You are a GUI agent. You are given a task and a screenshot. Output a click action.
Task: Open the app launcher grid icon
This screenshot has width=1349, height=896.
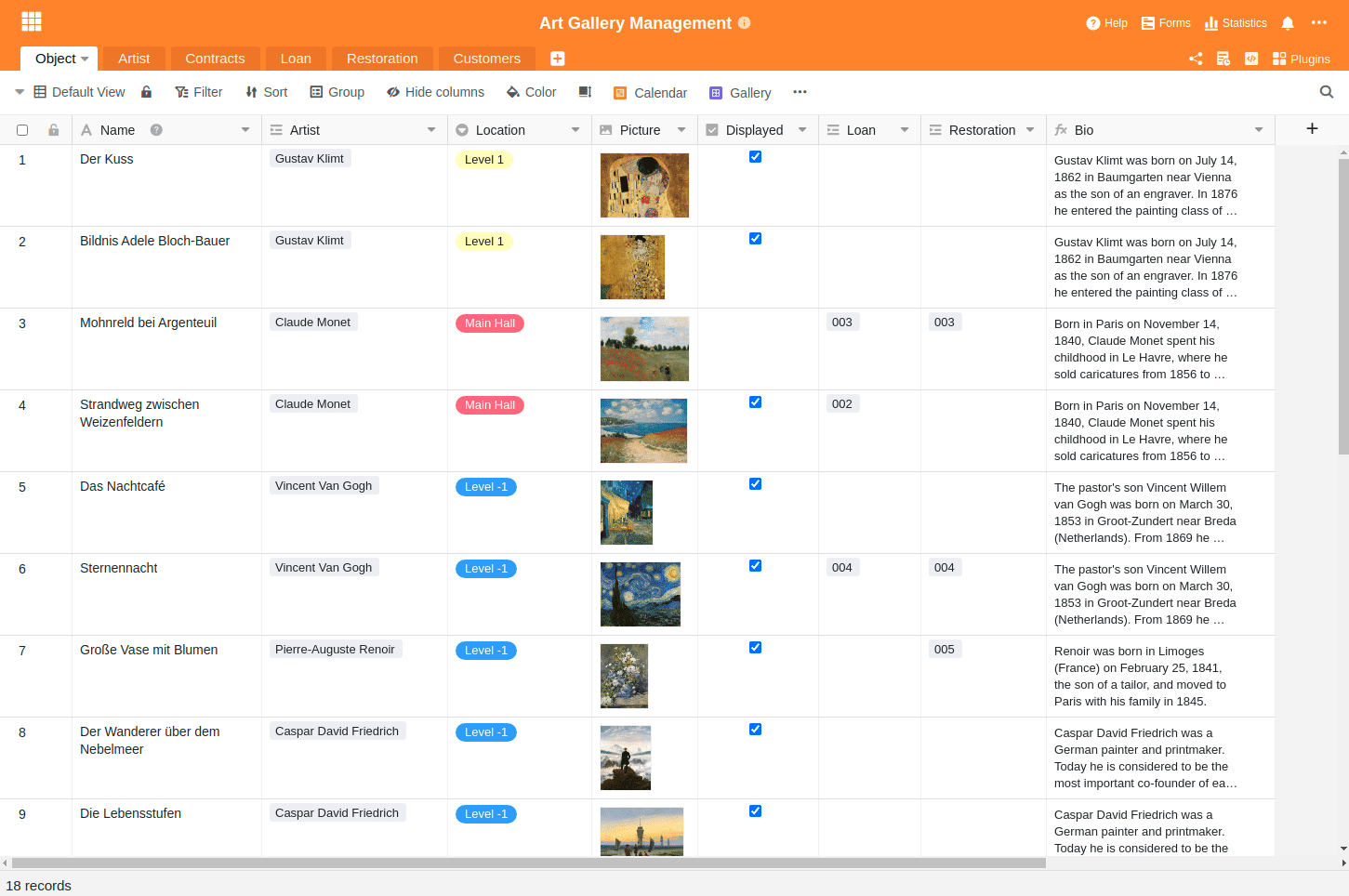tap(32, 21)
